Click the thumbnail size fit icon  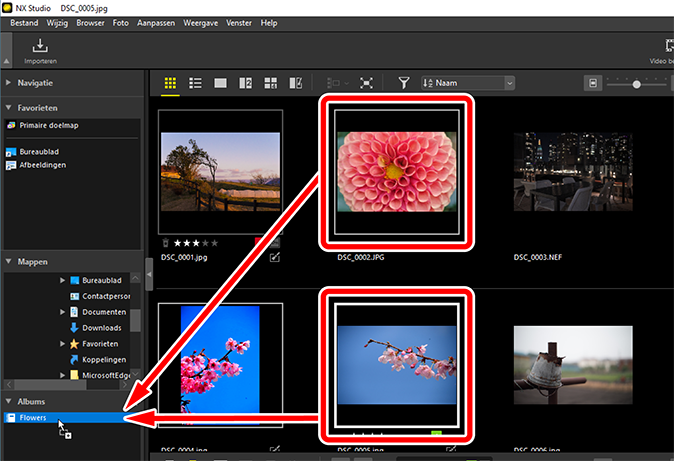click(593, 83)
